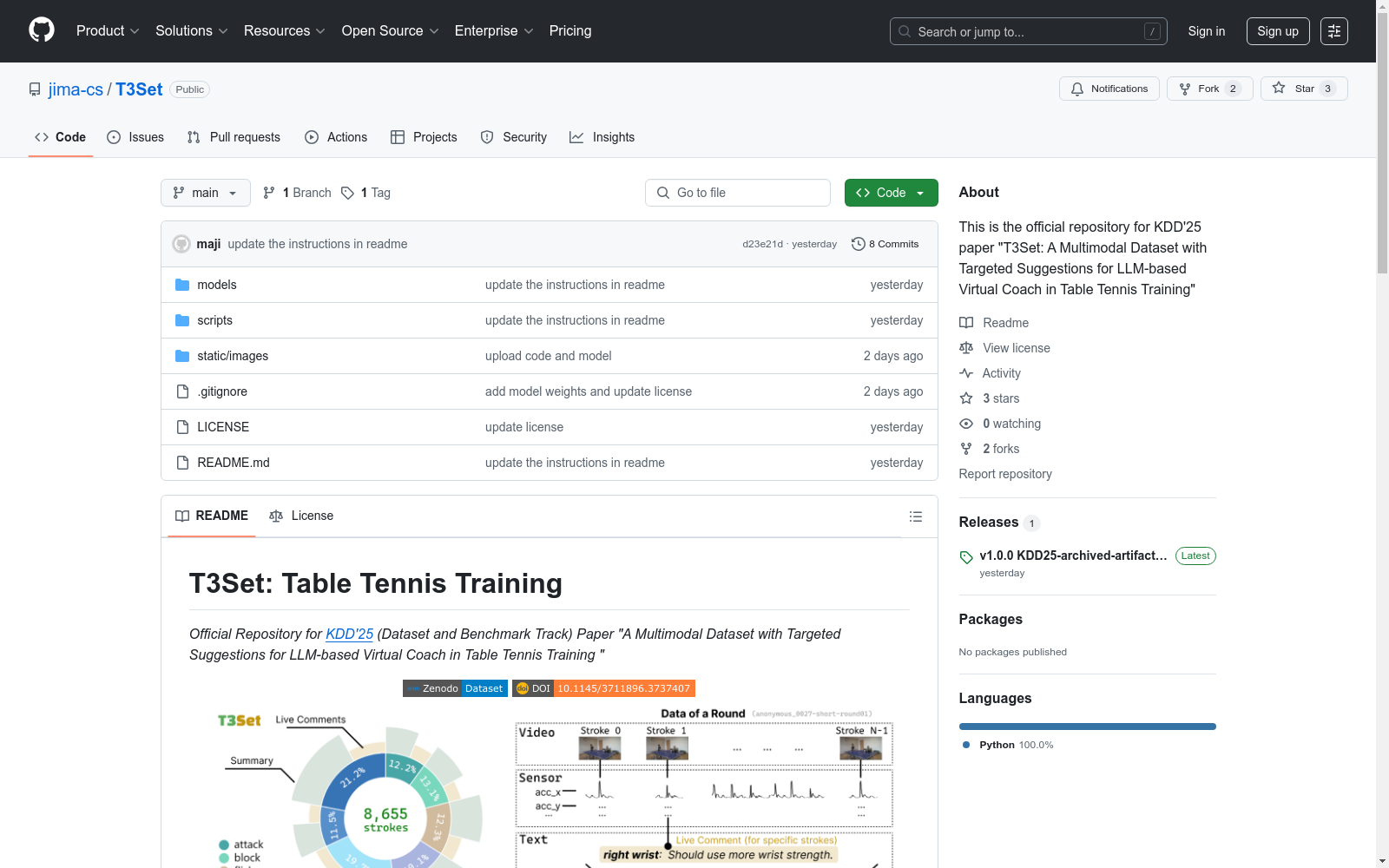Open the command palette icon button
This screenshot has width=1389, height=868.
1334,31
